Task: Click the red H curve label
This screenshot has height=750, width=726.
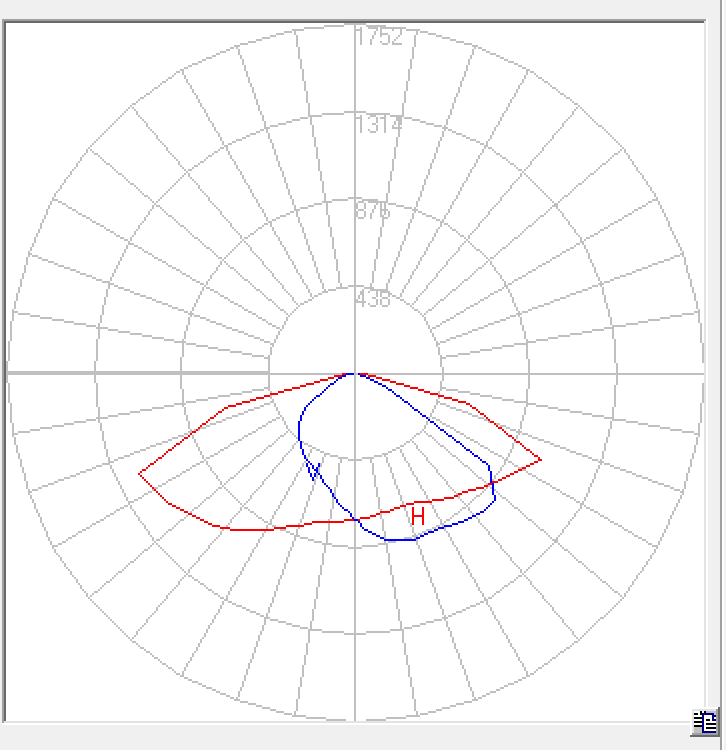Action: point(418,517)
